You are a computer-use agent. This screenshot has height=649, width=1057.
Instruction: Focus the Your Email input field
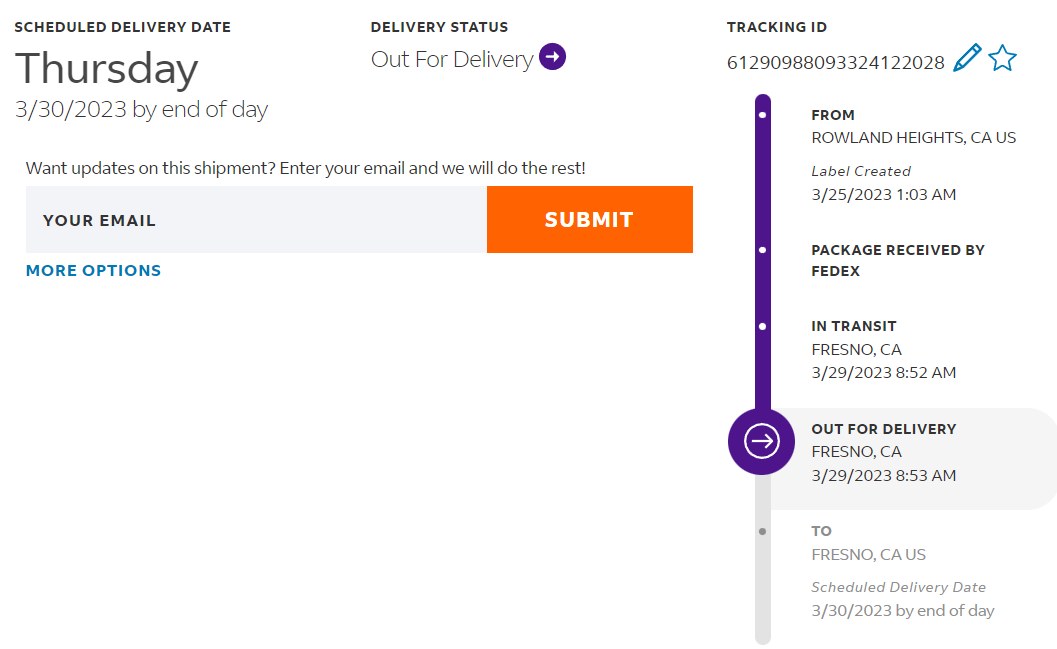(x=256, y=220)
